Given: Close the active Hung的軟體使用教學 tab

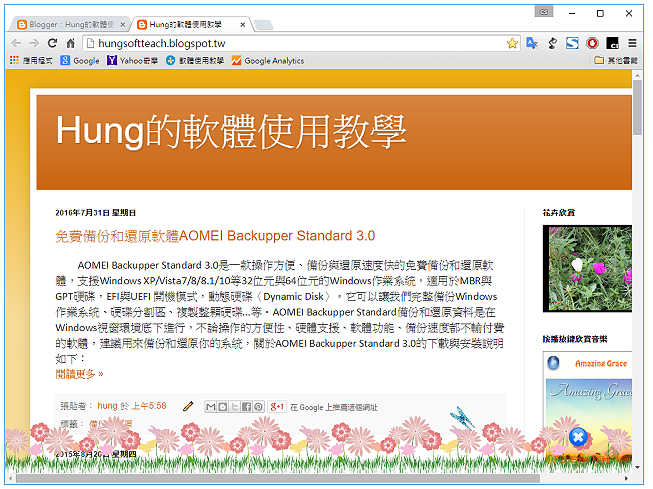Looking at the screenshot, I should (242, 25).
